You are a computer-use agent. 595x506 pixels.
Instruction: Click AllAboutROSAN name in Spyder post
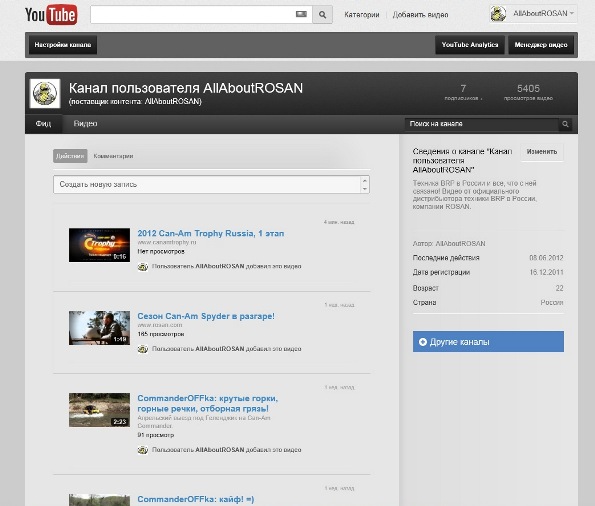pos(219,349)
